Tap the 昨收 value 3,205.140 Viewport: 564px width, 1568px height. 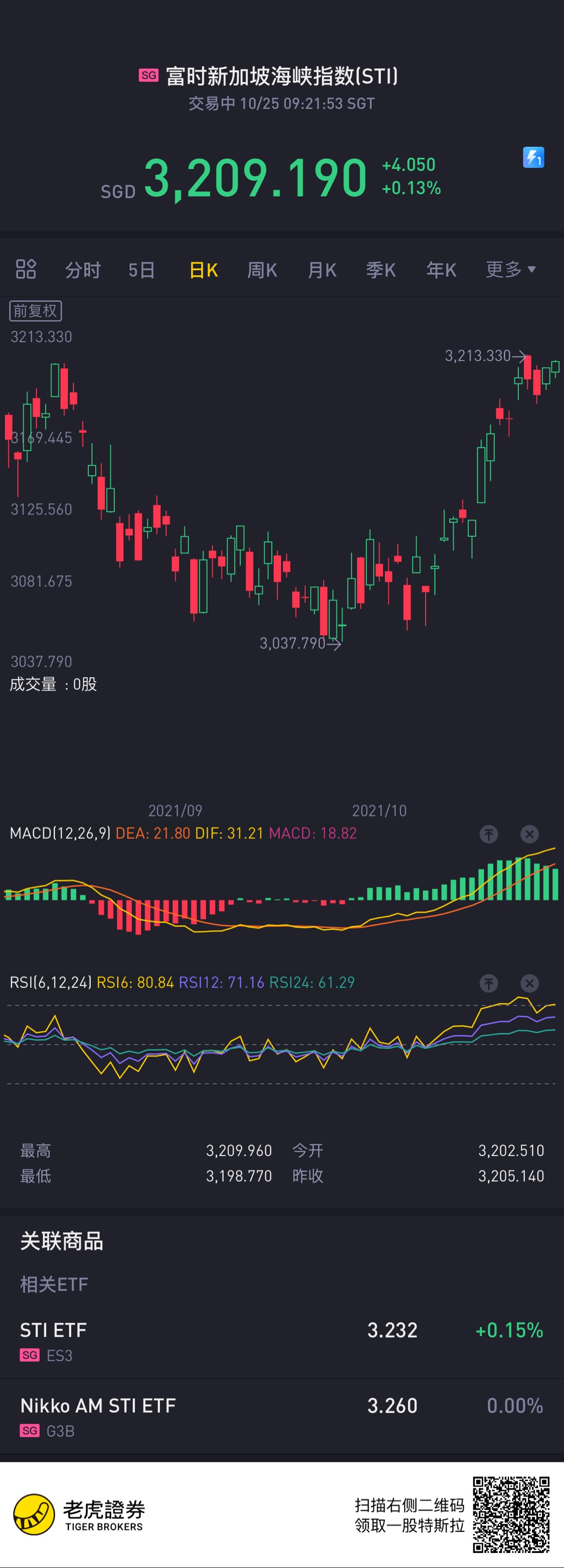511,1176
